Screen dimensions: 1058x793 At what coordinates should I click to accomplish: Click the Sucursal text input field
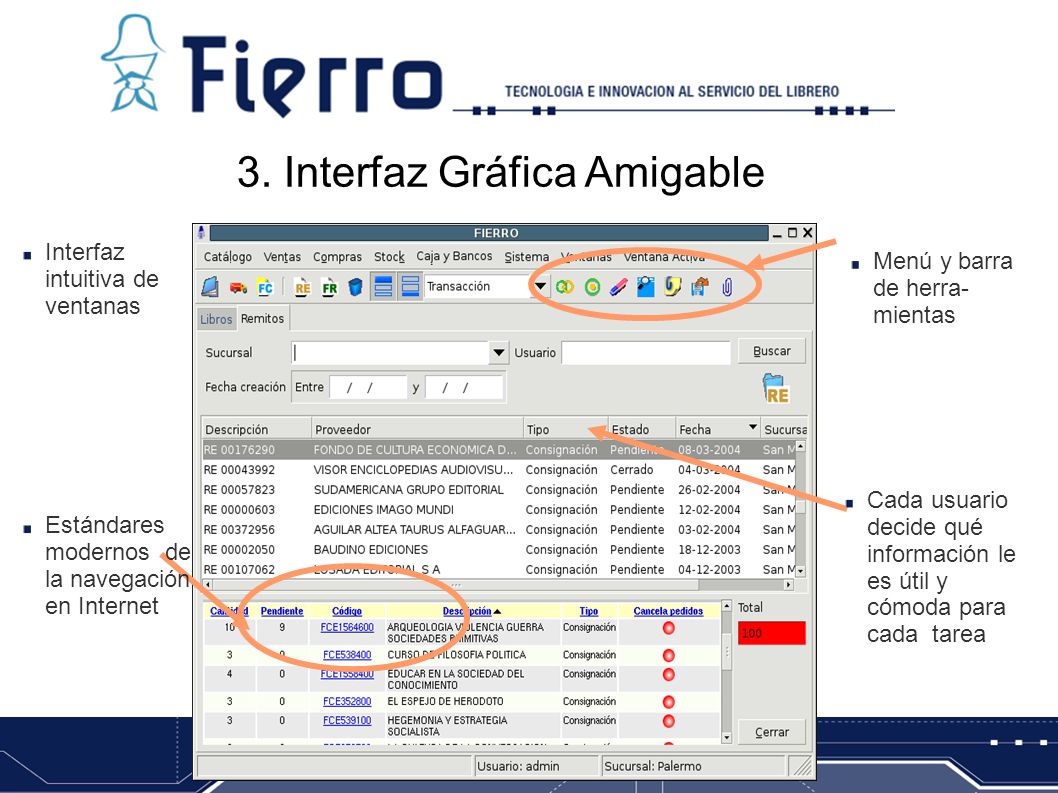tap(391, 352)
